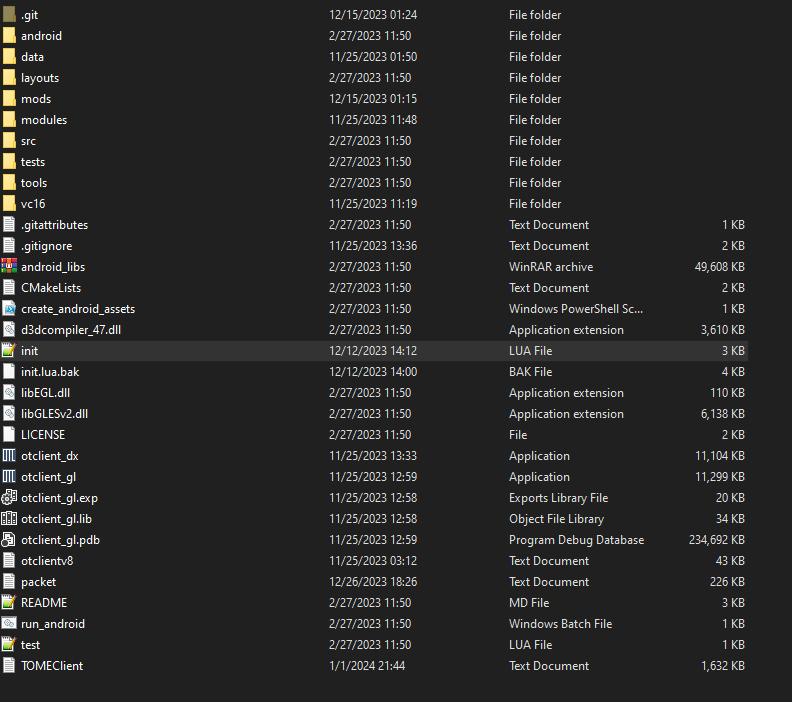The width and height of the screenshot is (792, 702).
Task: Click the layouts folder icon
Action: pyautogui.click(x=9, y=78)
